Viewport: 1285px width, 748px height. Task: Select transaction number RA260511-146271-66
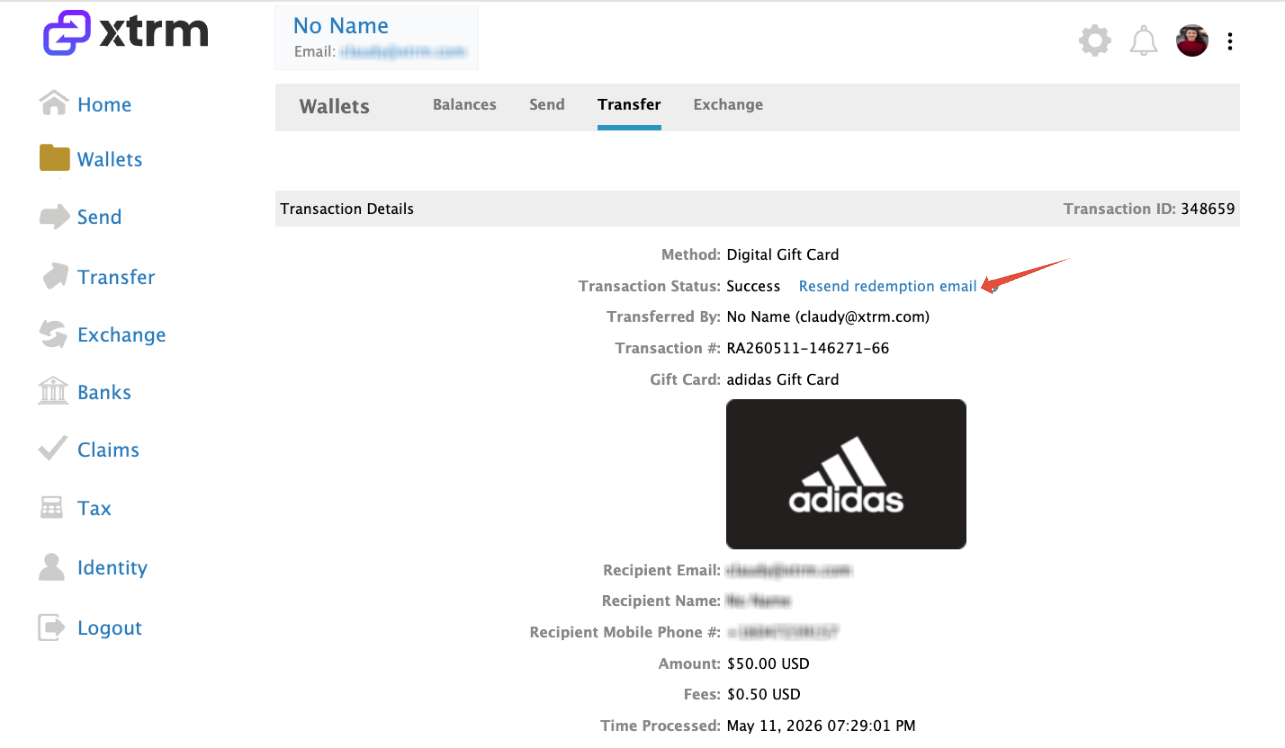pyautogui.click(x=808, y=348)
